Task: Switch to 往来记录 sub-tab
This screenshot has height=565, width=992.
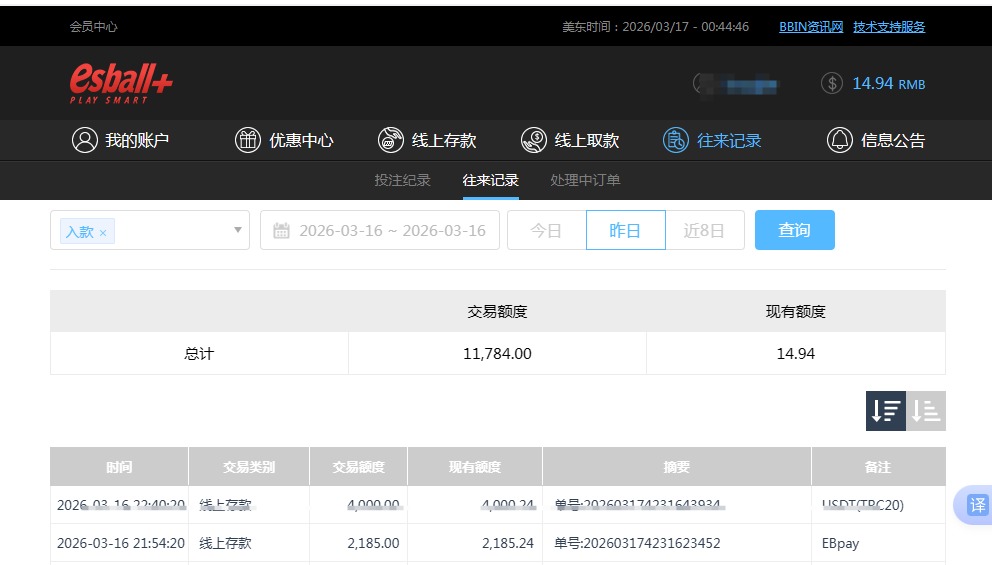Action: point(490,180)
